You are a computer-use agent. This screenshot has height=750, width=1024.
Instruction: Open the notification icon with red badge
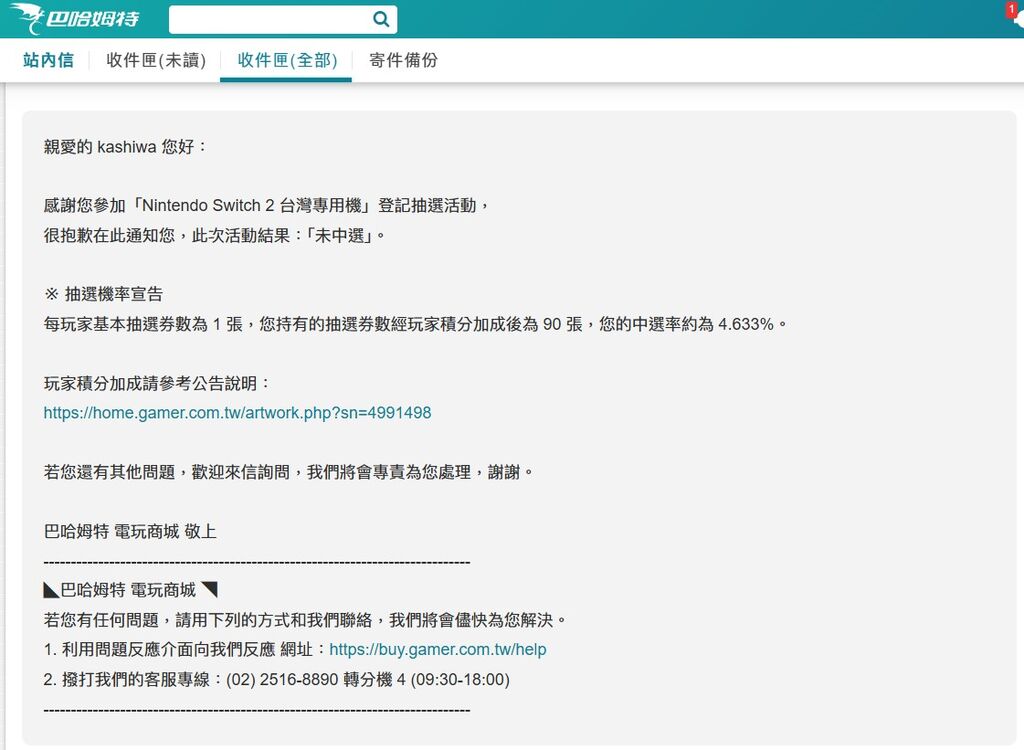pyautogui.click(x=1016, y=14)
